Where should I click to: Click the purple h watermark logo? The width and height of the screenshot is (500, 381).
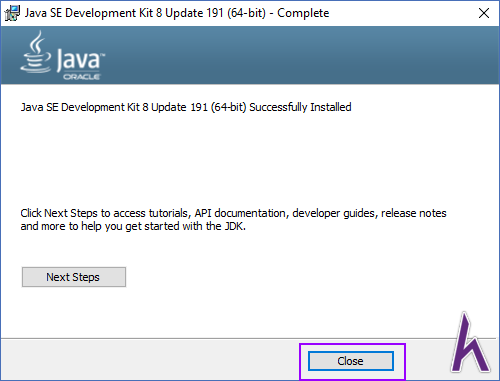click(471, 343)
